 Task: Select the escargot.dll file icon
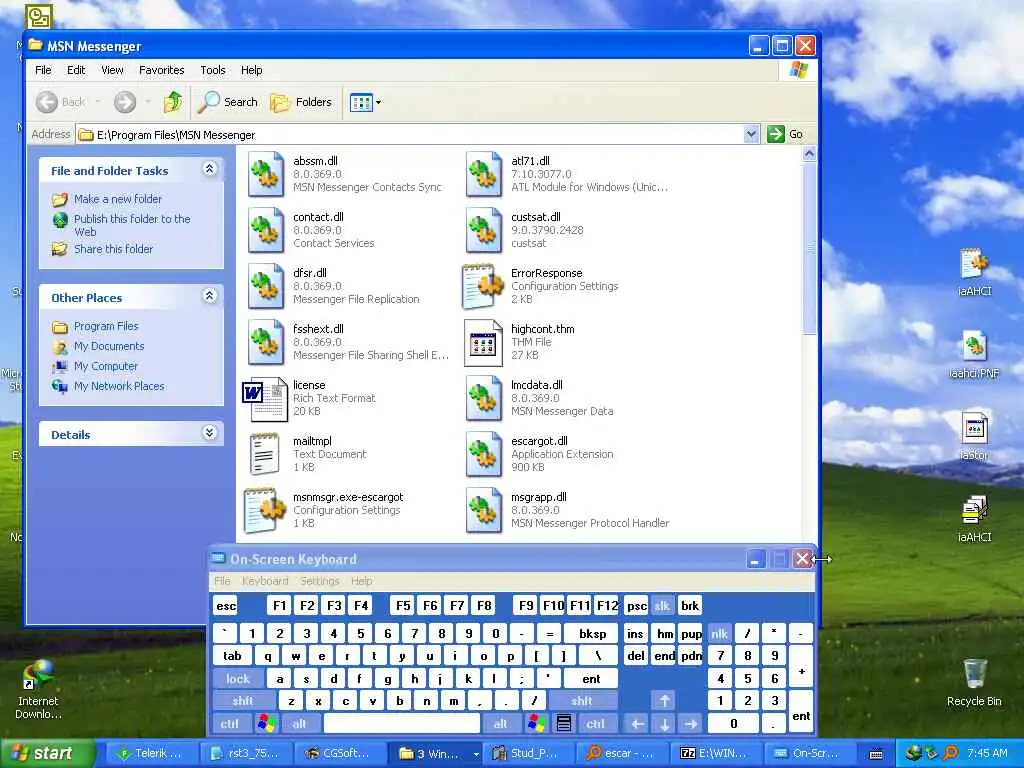click(483, 455)
